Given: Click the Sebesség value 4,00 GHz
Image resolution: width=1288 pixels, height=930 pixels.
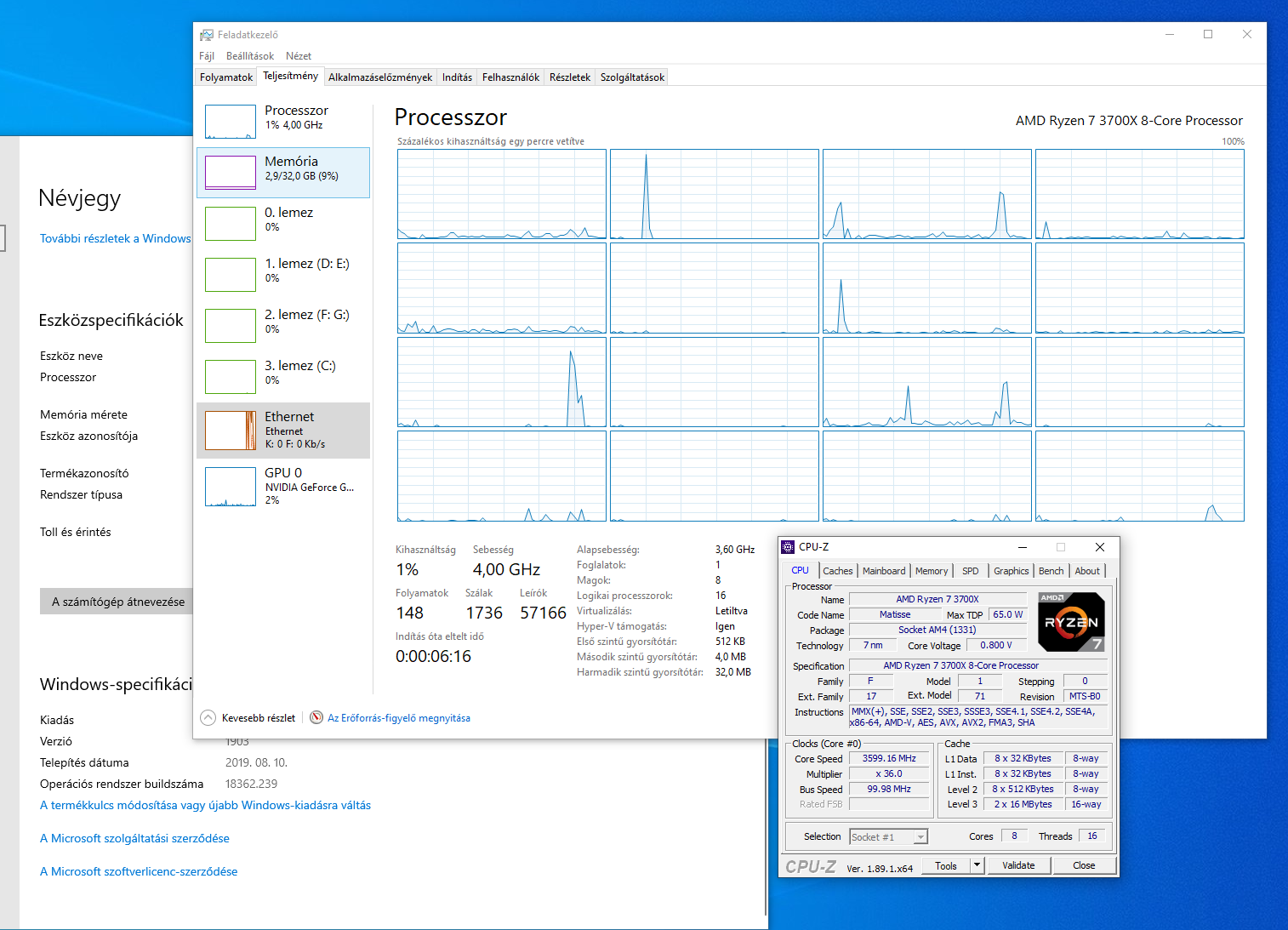Looking at the screenshot, I should click(506, 569).
